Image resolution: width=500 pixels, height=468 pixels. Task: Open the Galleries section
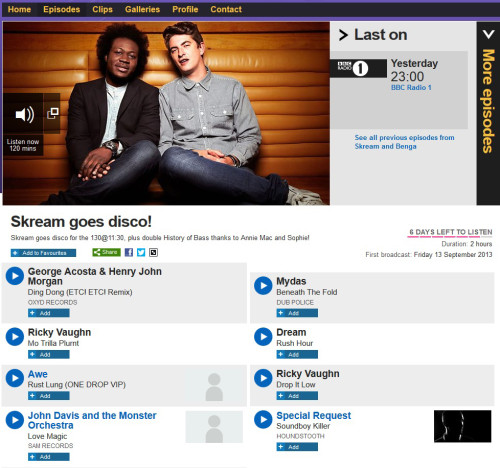pyautogui.click(x=142, y=9)
